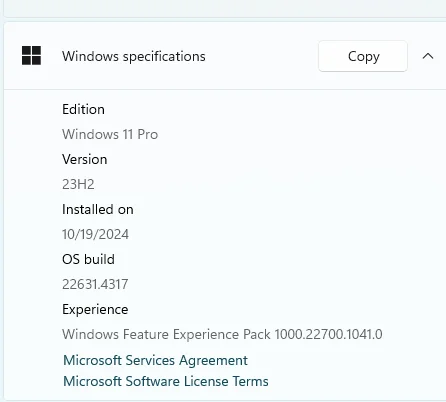Select the Experience label
Image resolution: width=446 pixels, height=402 pixels.
95,310
